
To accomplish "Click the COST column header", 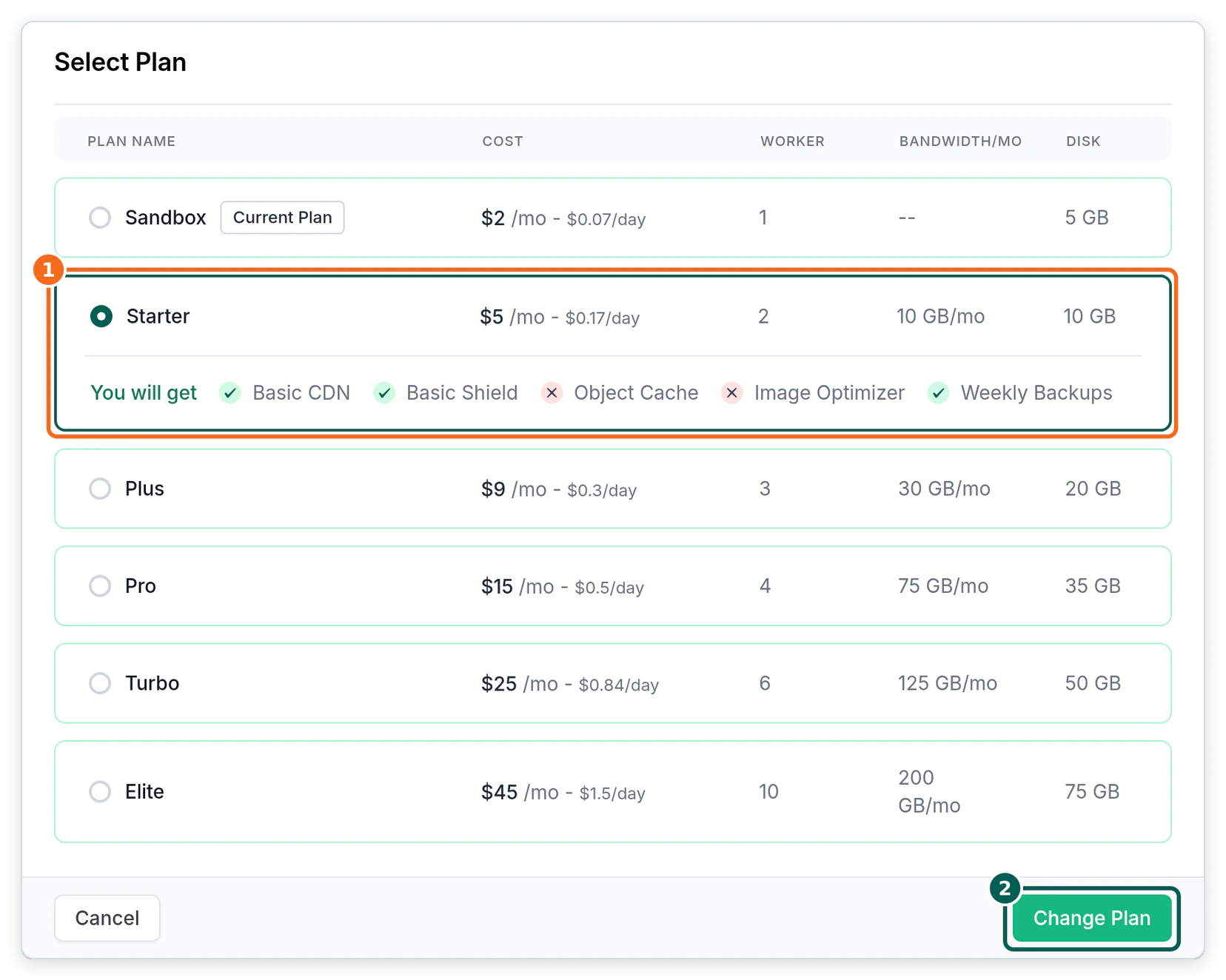I will click(503, 141).
